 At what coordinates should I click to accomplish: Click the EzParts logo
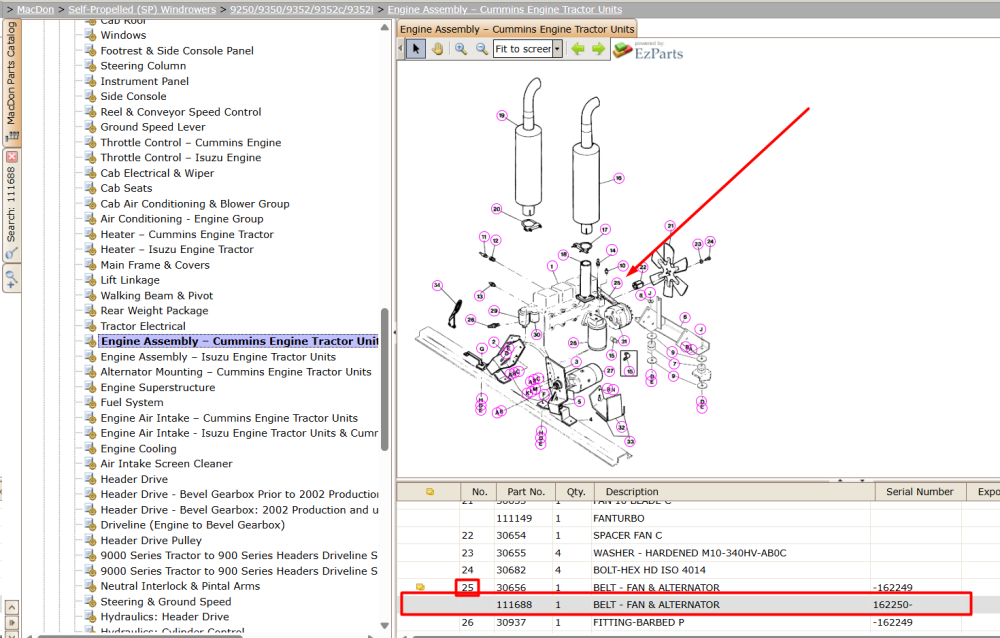pos(648,50)
